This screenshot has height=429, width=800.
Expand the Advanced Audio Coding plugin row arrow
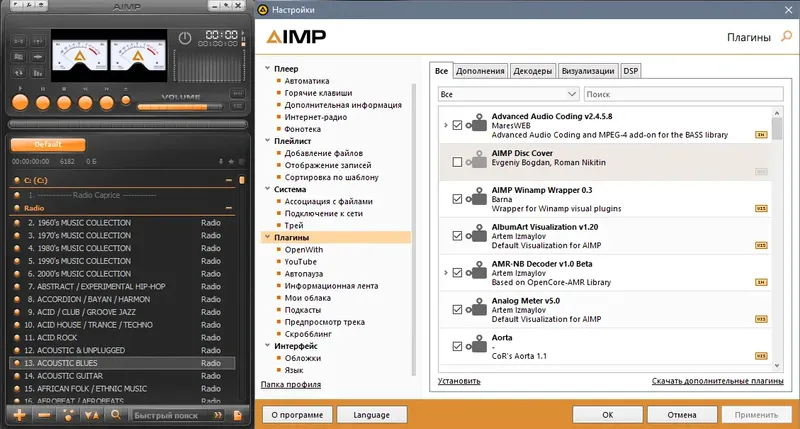point(445,125)
